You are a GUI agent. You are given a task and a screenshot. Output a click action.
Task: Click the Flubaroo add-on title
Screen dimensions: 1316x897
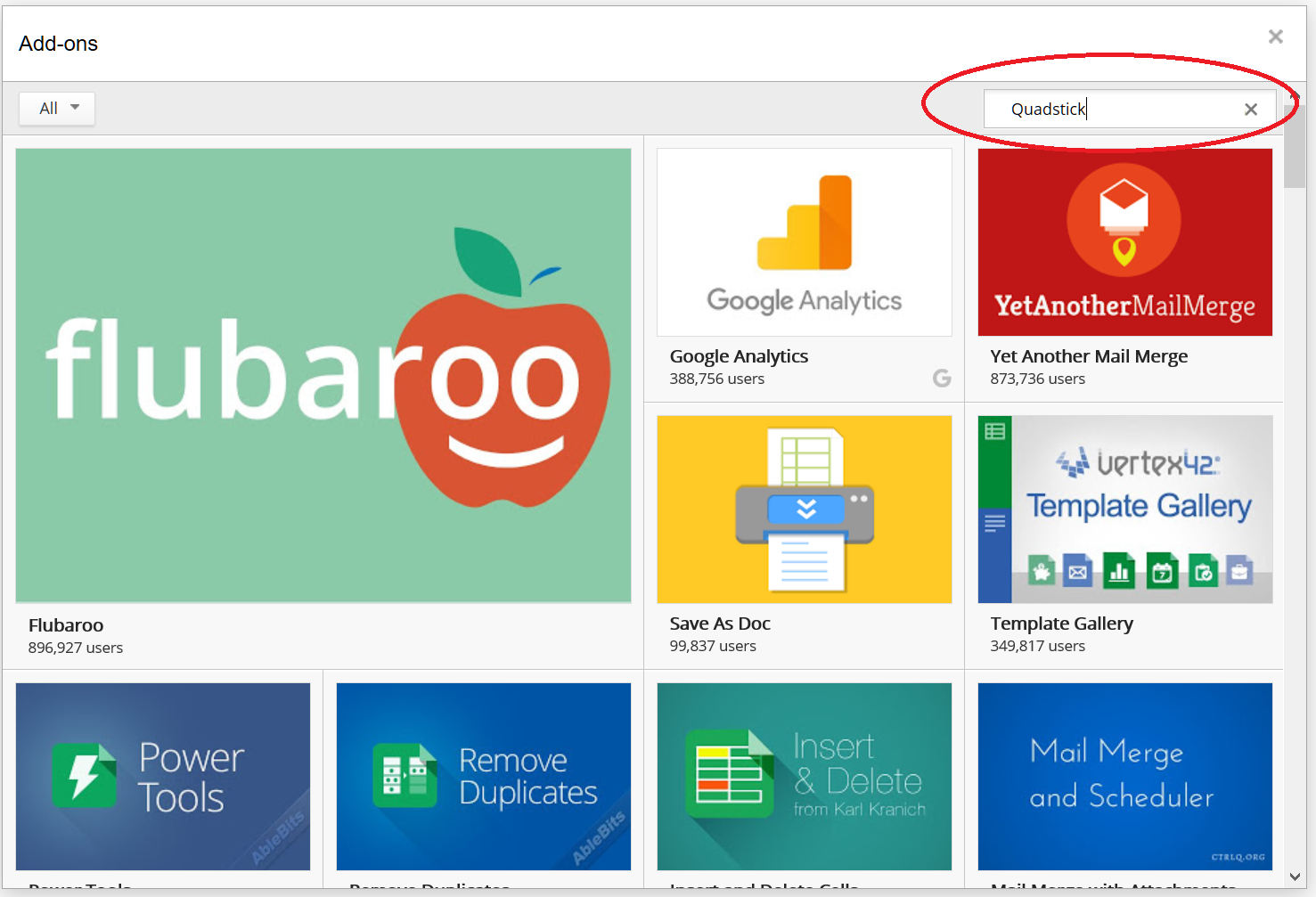click(66, 625)
